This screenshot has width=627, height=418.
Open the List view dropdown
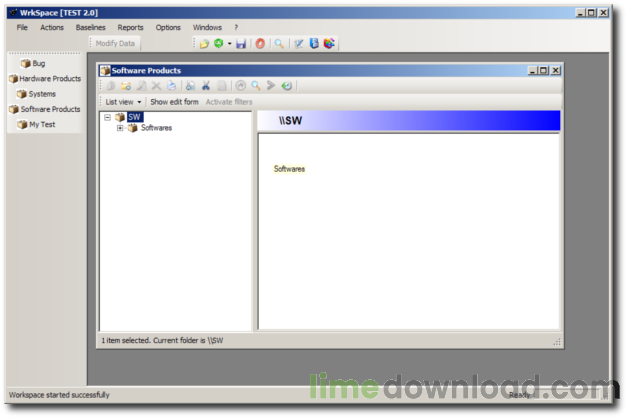pyautogui.click(x=123, y=102)
